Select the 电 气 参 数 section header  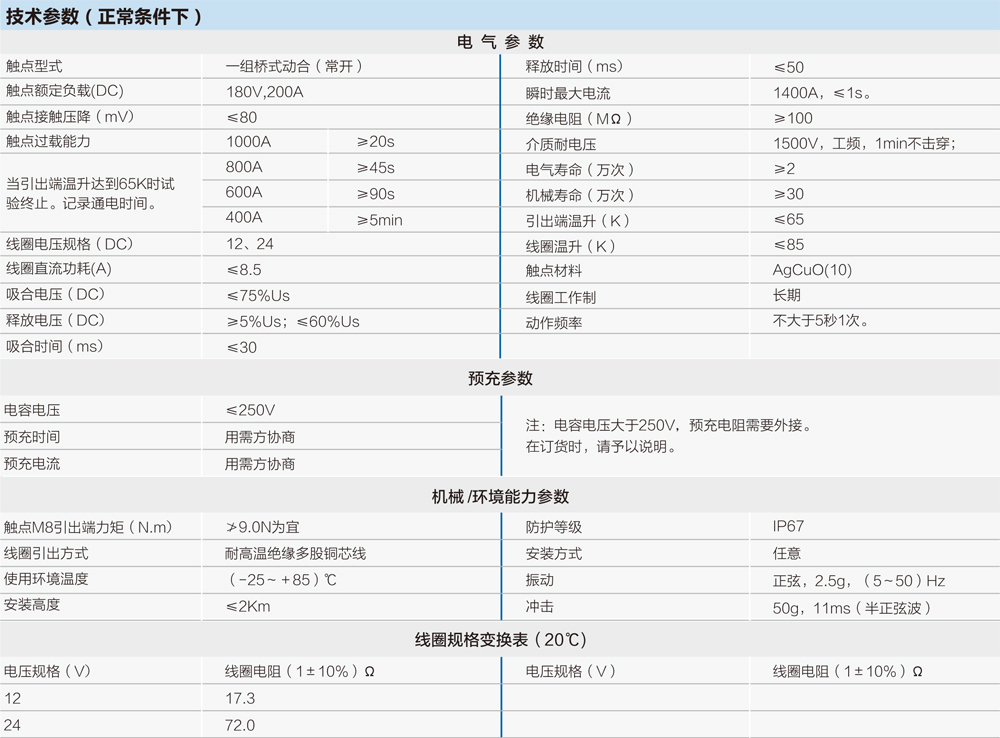[x=500, y=42]
